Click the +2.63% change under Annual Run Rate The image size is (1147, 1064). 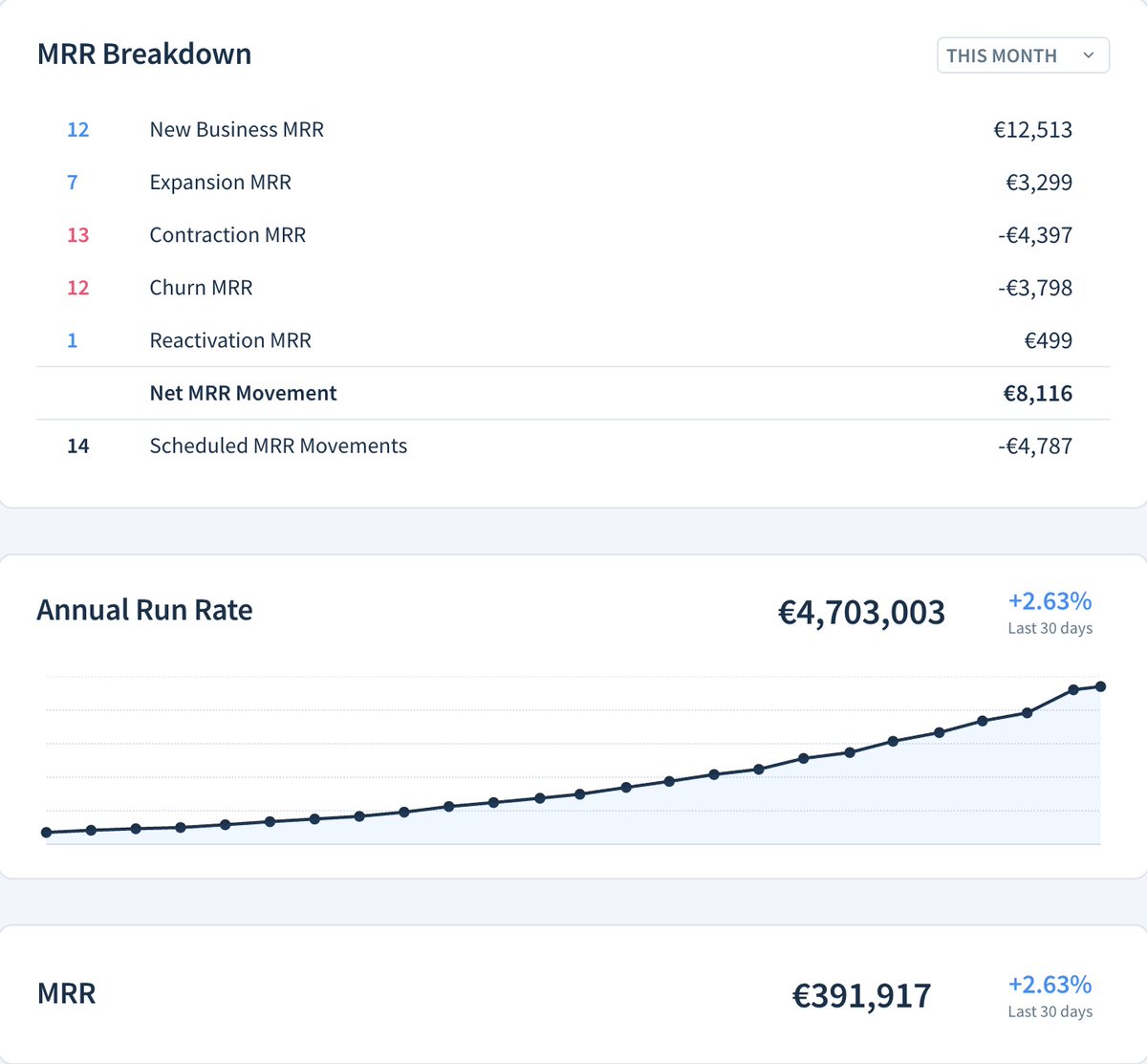[1049, 600]
